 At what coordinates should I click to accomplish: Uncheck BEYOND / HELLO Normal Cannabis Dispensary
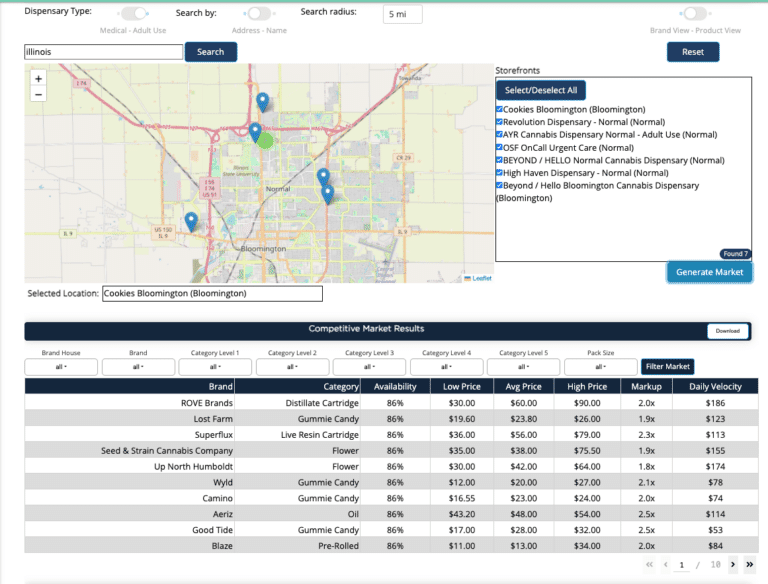click(x=499, y=160)
